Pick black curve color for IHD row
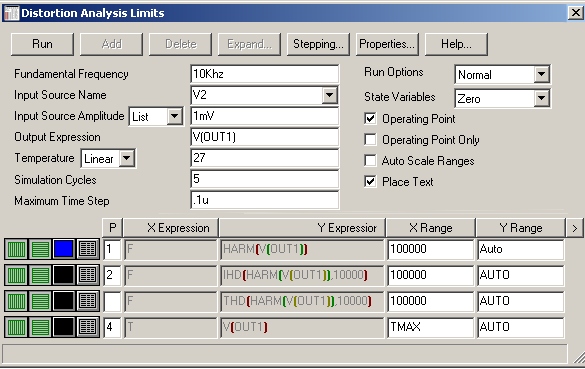The height and width of the screenshot is (369, 585). pos(64,275)
